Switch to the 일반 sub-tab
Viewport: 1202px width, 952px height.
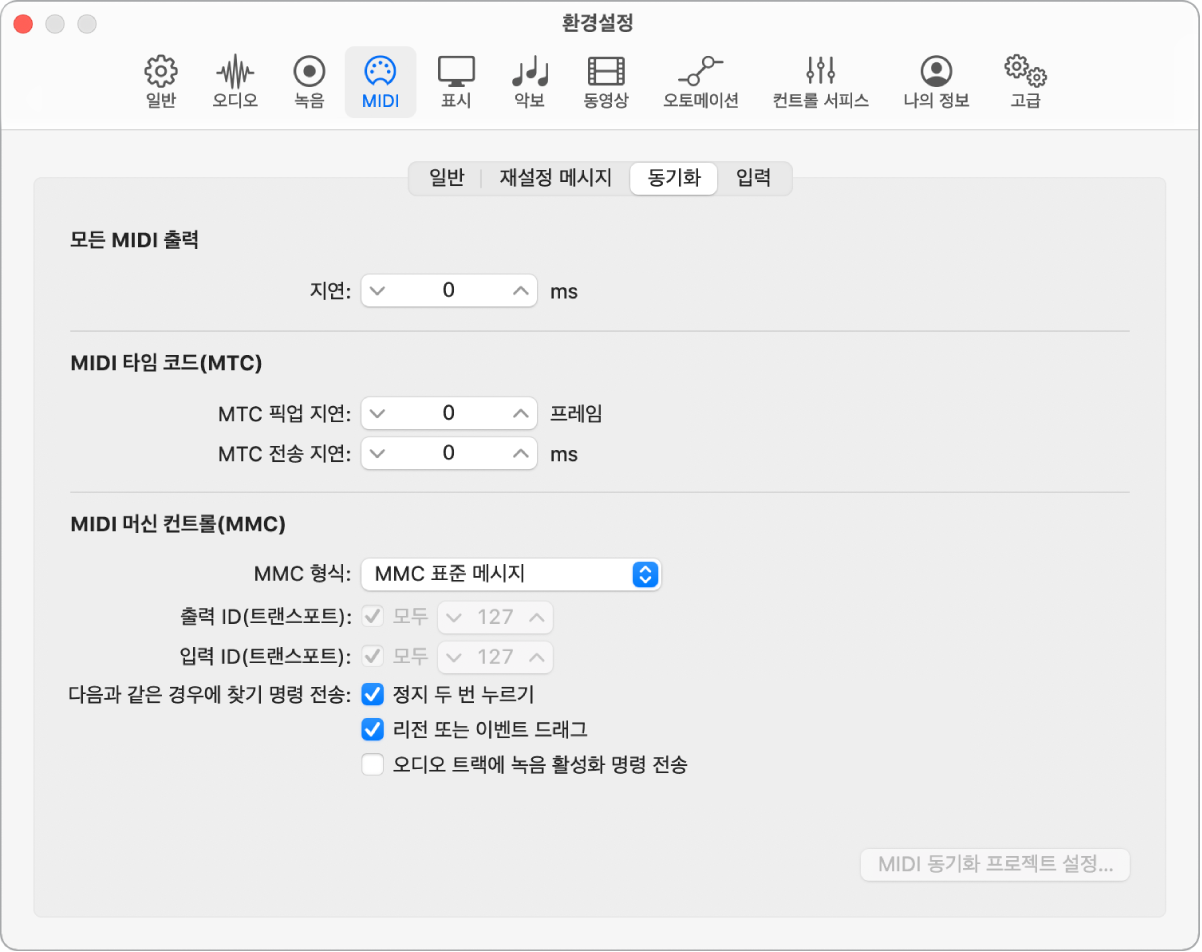[x=447, y=179]
